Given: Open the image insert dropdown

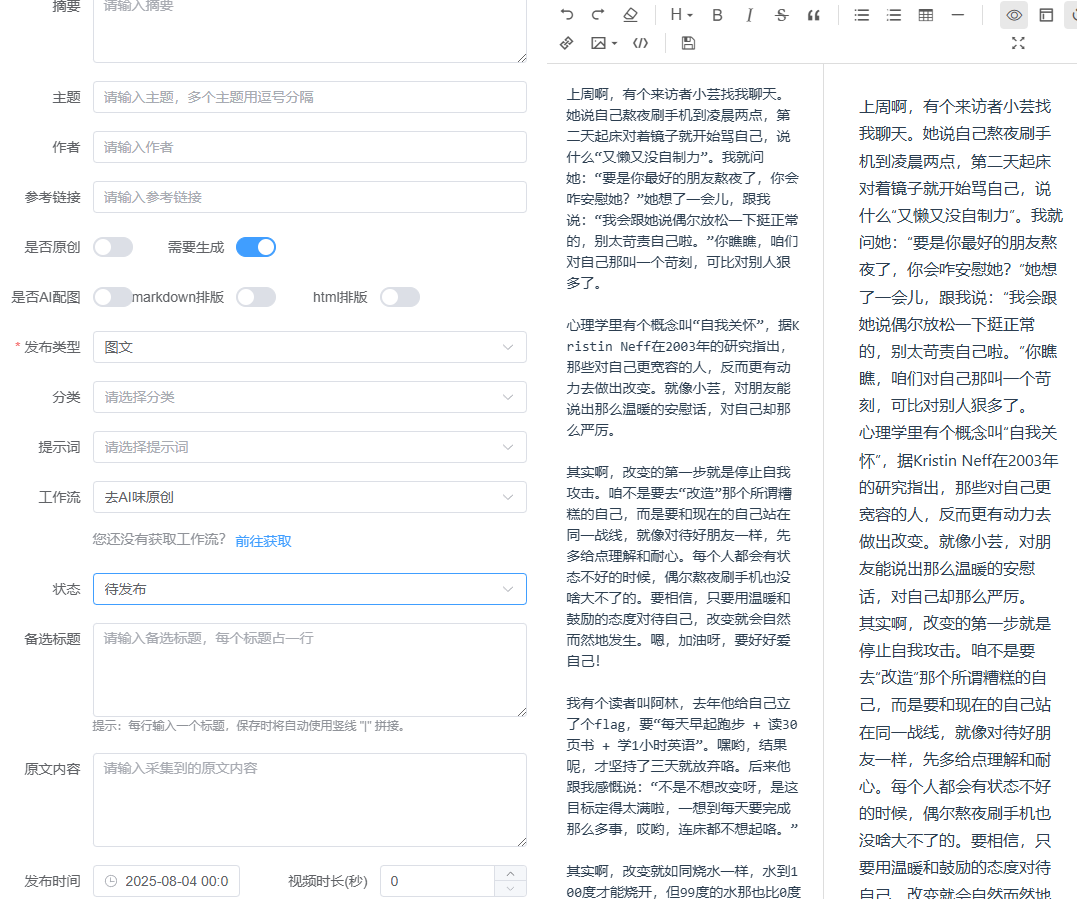Looking at the screenshot, I should (604, 43).
